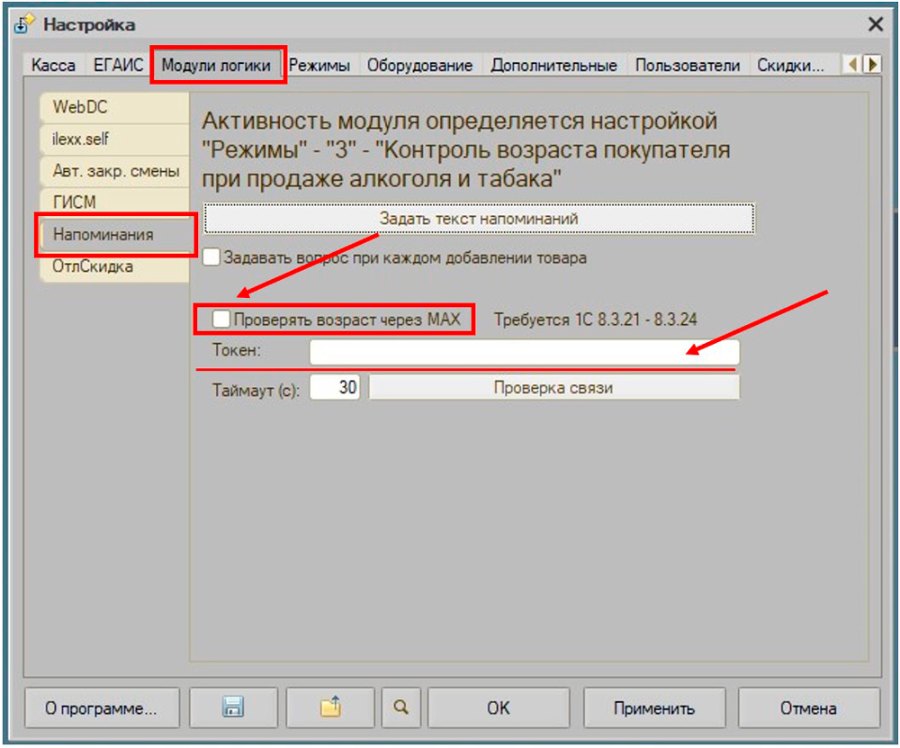This screenshot has width=900, height=748.
Task: Click the Таймаут seconds field with 30
Action: pyautogui.click(x=335, y=387)
